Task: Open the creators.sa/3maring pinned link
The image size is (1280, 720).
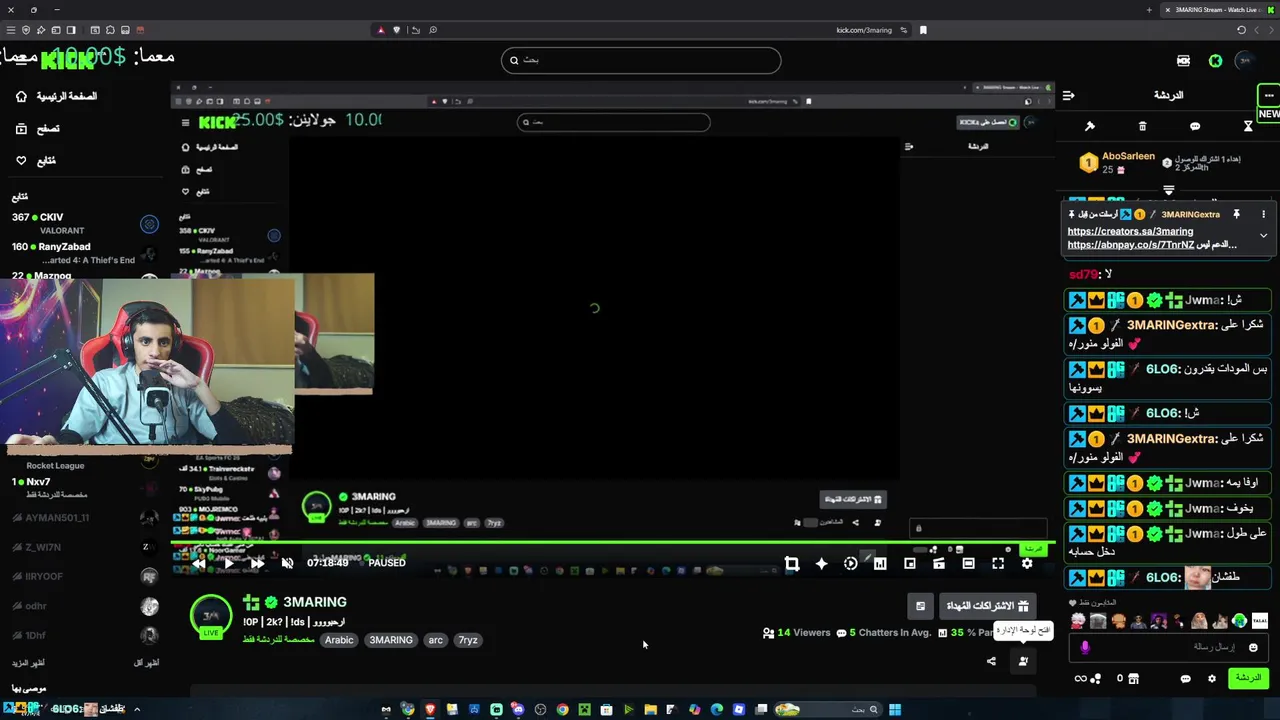Action: [1130, 231]
